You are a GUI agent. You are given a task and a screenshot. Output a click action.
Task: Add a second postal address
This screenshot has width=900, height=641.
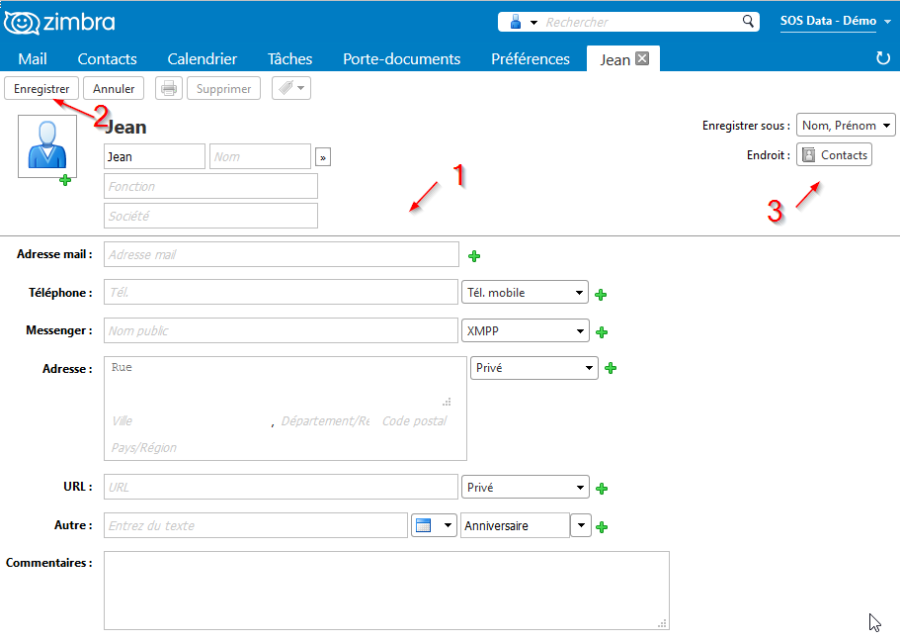coord(610,368)
